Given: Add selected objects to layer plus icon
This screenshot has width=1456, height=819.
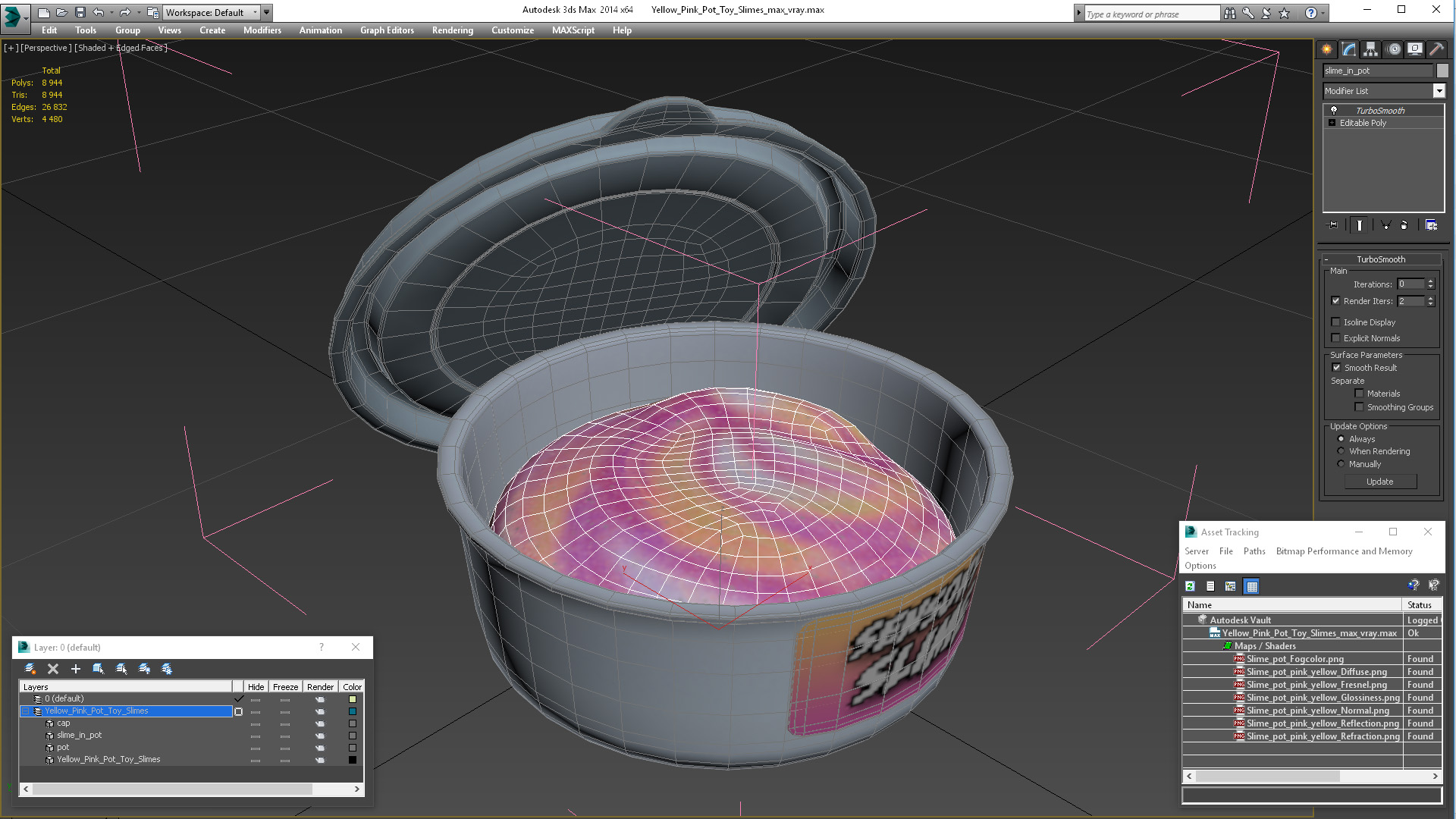Looking at the screenshot, I should click(x=76, y=669).
